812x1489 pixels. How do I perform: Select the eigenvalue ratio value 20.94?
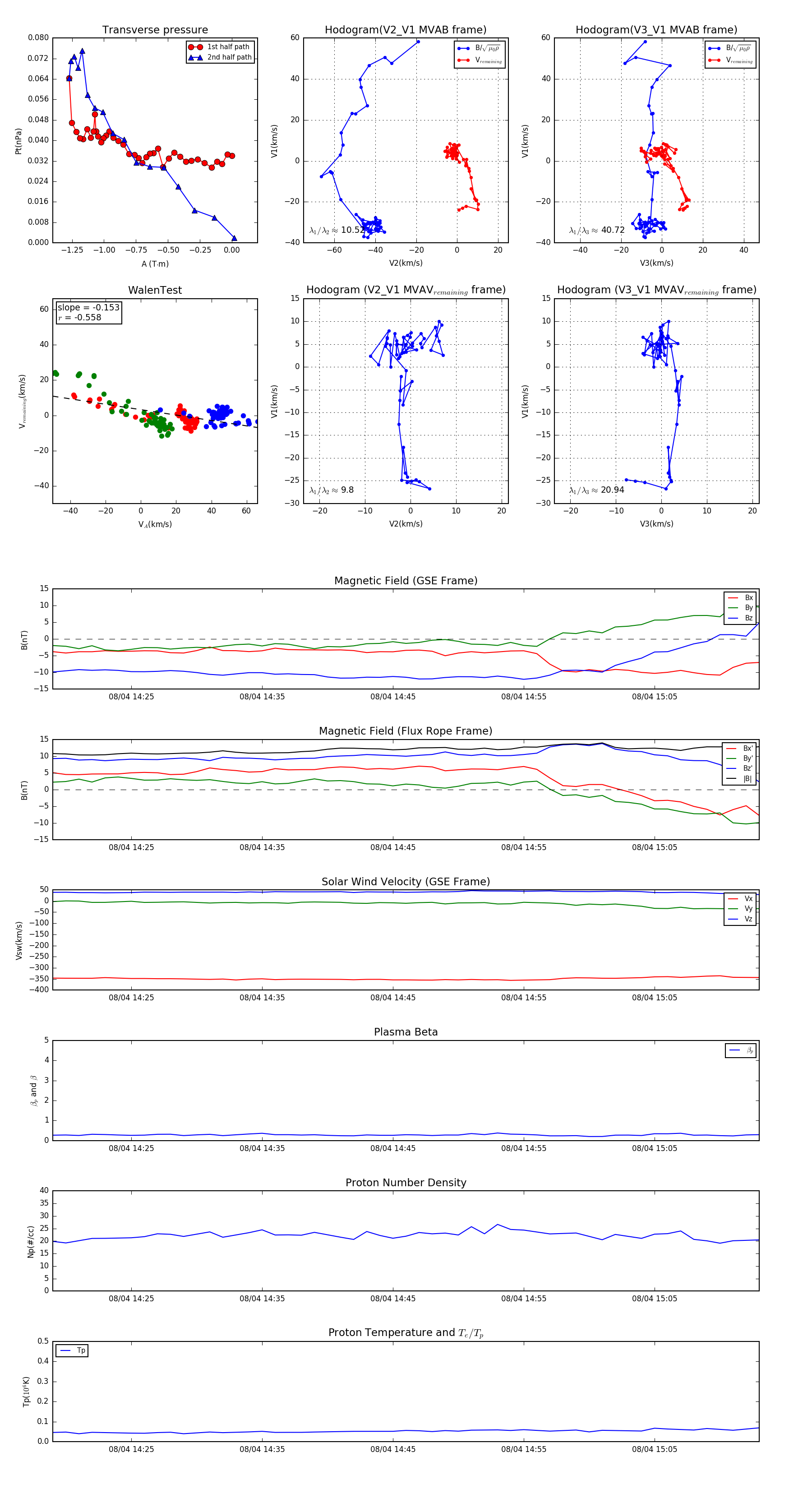[613, 490]
